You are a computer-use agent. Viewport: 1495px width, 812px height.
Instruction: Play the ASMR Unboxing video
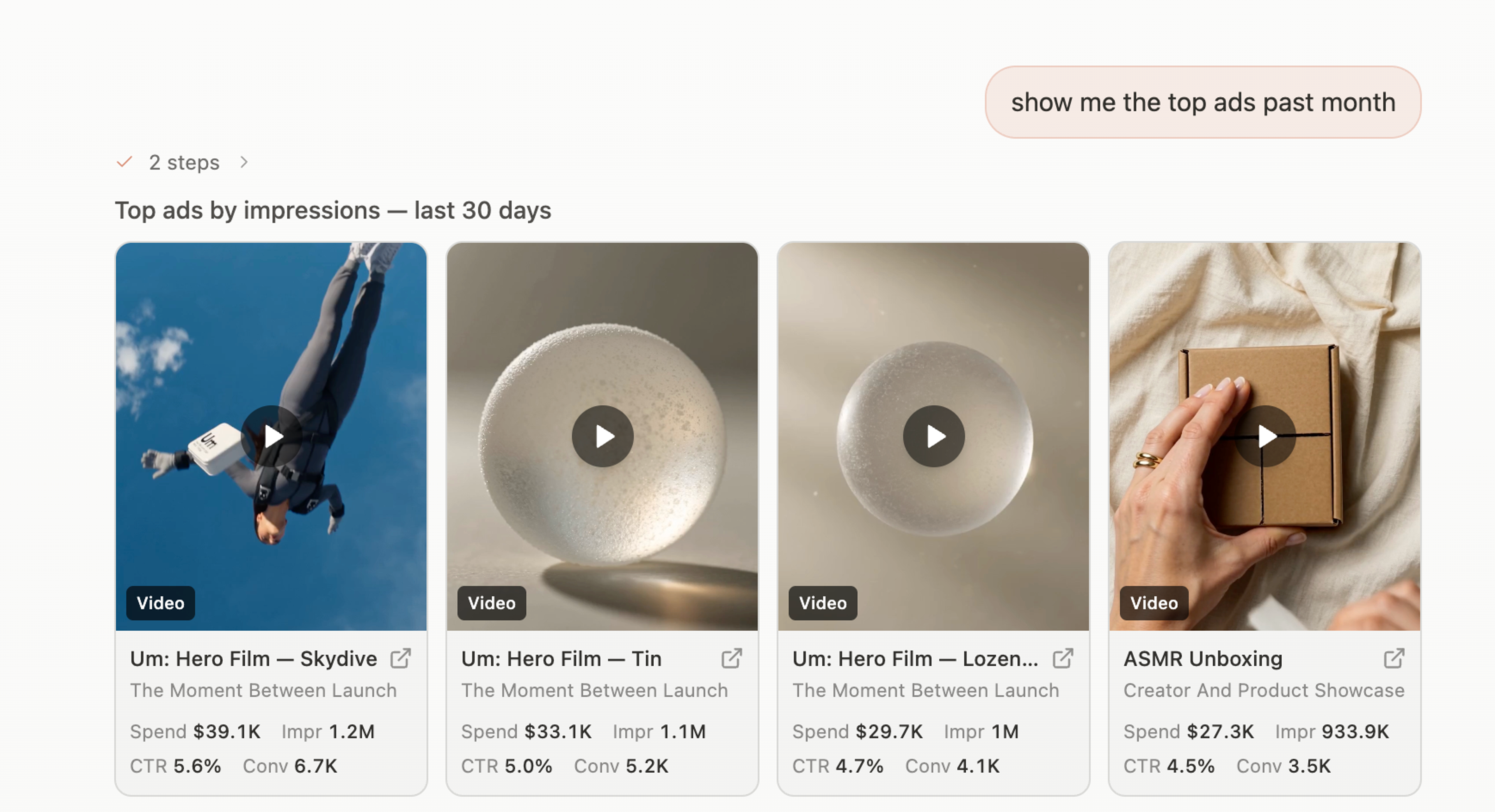click(1265, 436)
